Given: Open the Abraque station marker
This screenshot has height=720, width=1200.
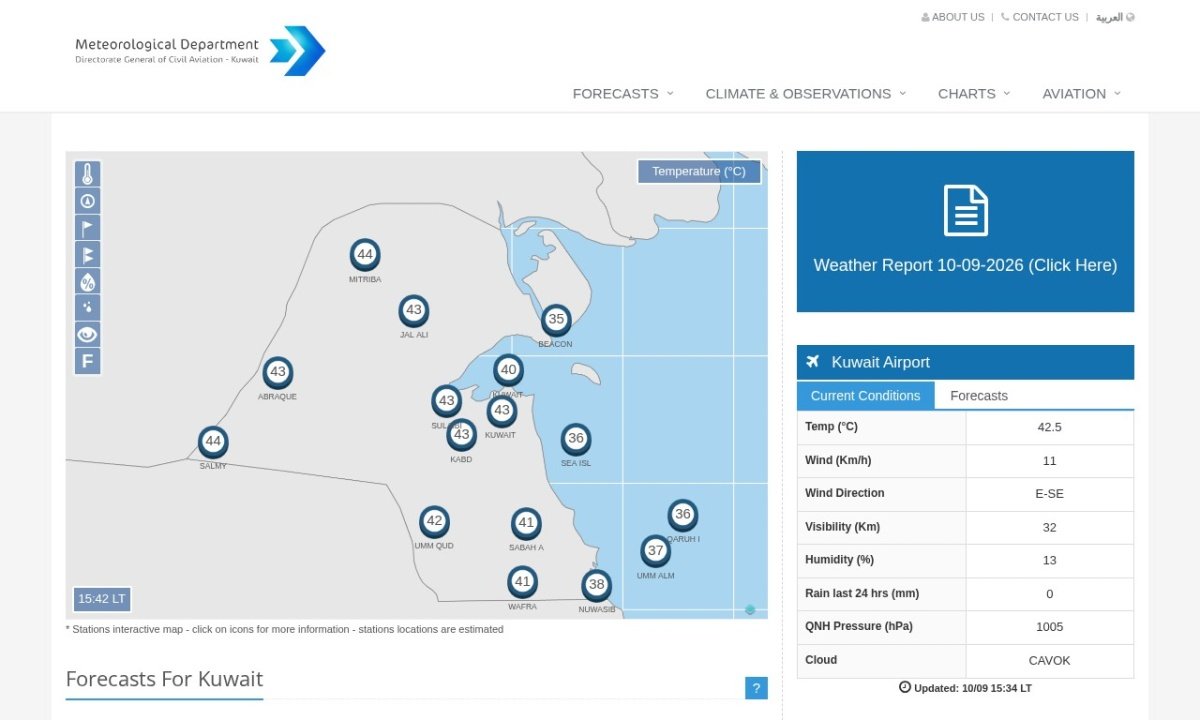Looking at the screenshot, I should click(x=278, y=372).
